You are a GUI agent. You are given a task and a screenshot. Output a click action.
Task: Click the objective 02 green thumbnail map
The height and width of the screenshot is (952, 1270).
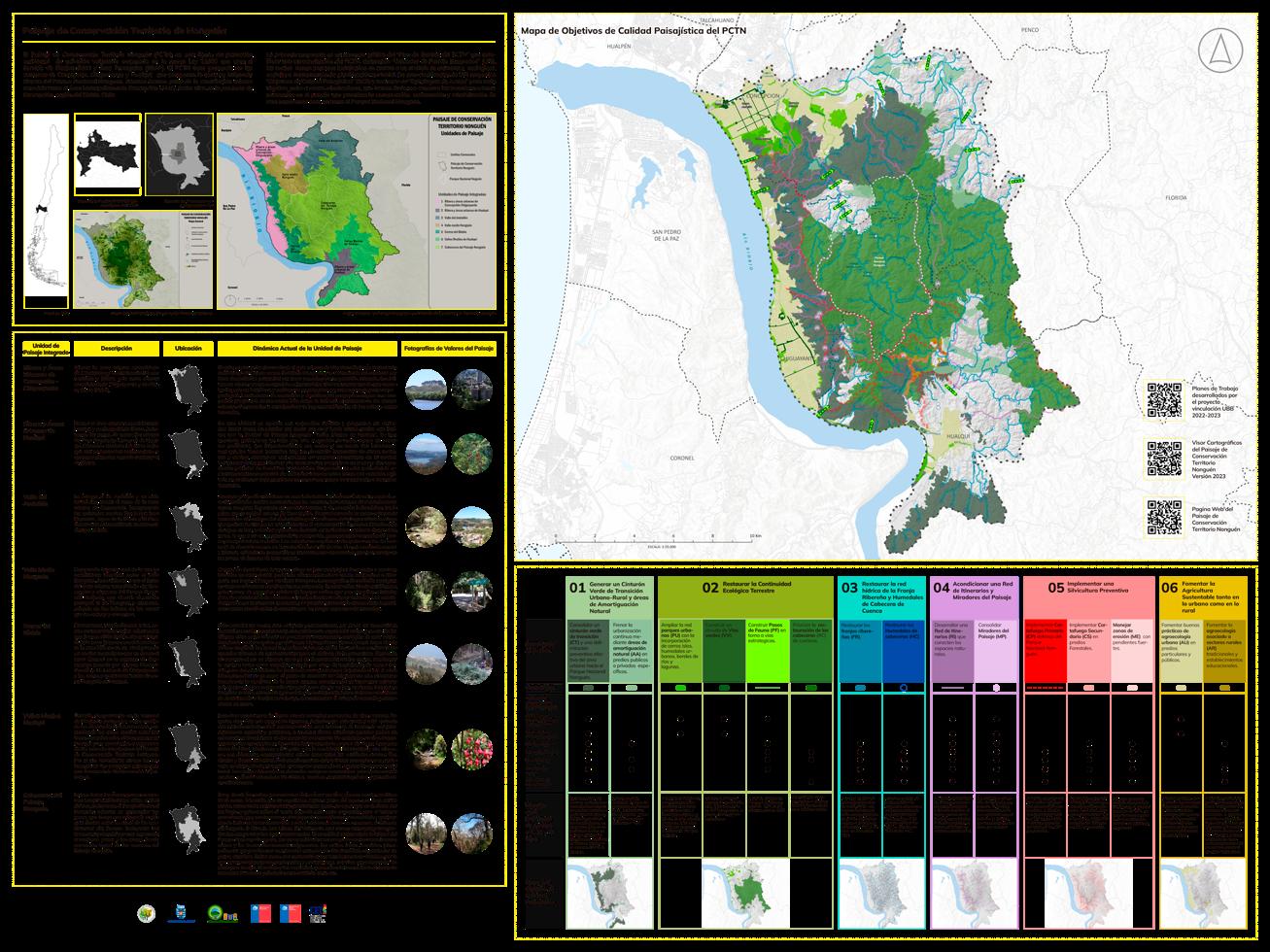(745, 891)
